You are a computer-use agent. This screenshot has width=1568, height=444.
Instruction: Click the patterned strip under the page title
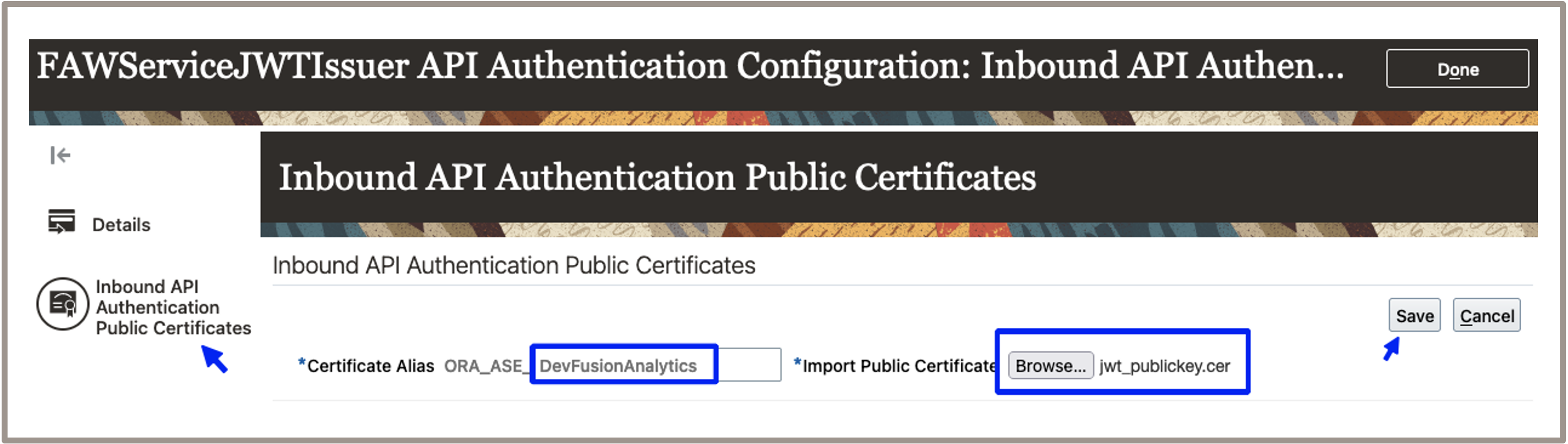(783, 118)
